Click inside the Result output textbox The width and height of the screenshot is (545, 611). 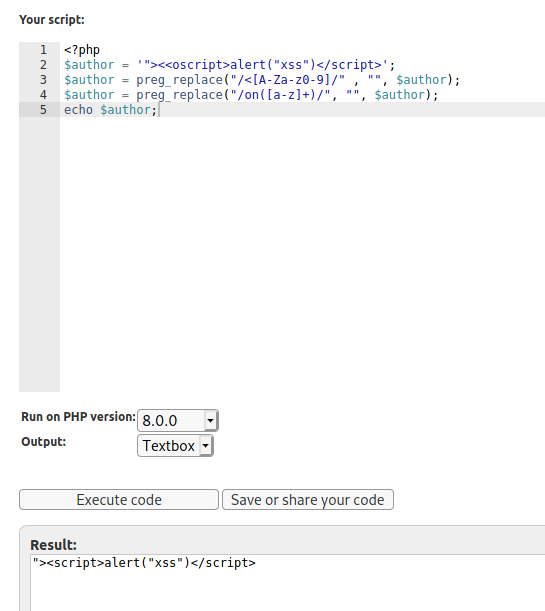(287, 583)
